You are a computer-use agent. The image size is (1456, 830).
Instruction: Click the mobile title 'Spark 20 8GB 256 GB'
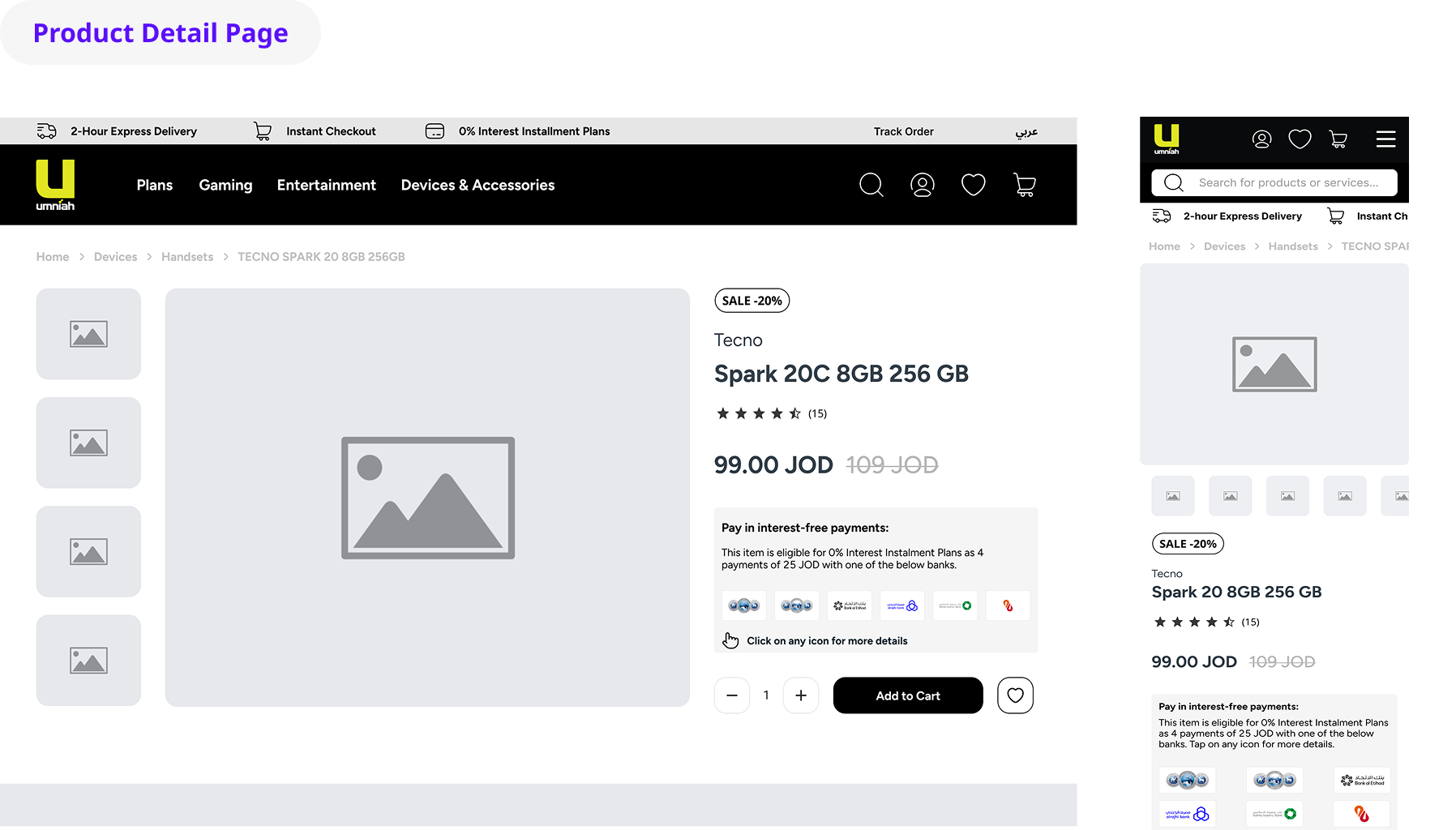(1236, 593)
